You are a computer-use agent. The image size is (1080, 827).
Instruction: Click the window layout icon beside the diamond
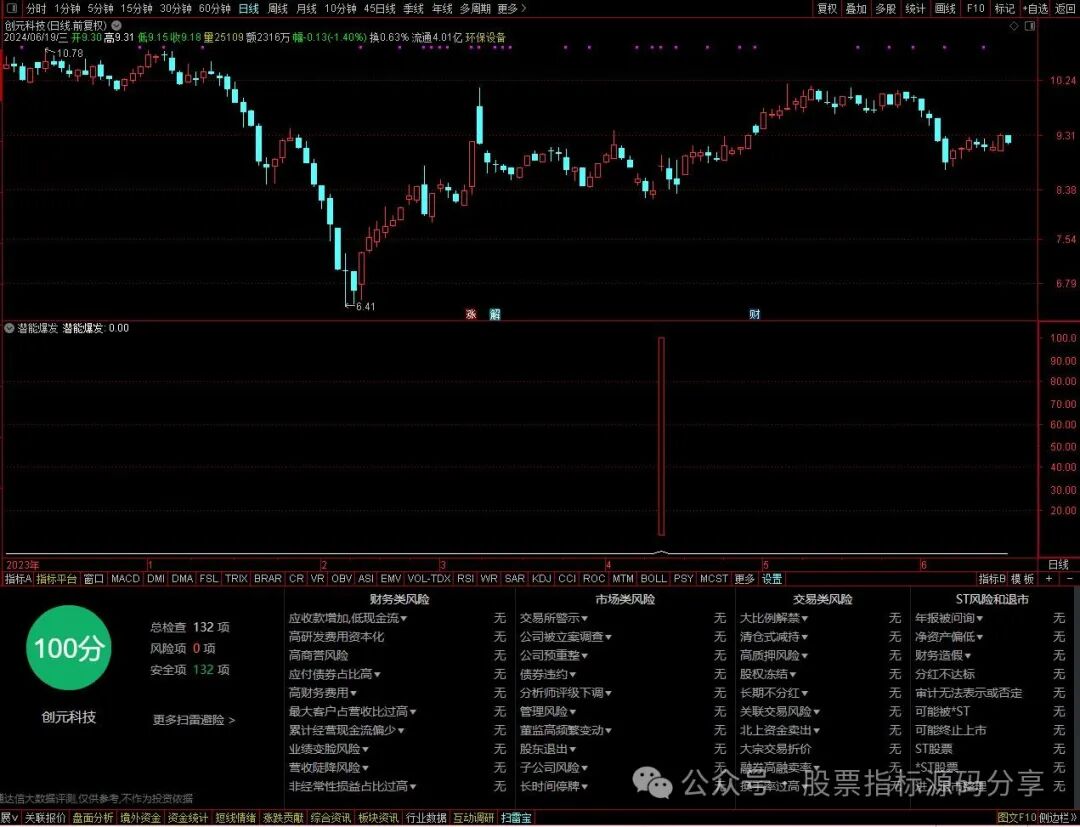(x=1030, y=26)
